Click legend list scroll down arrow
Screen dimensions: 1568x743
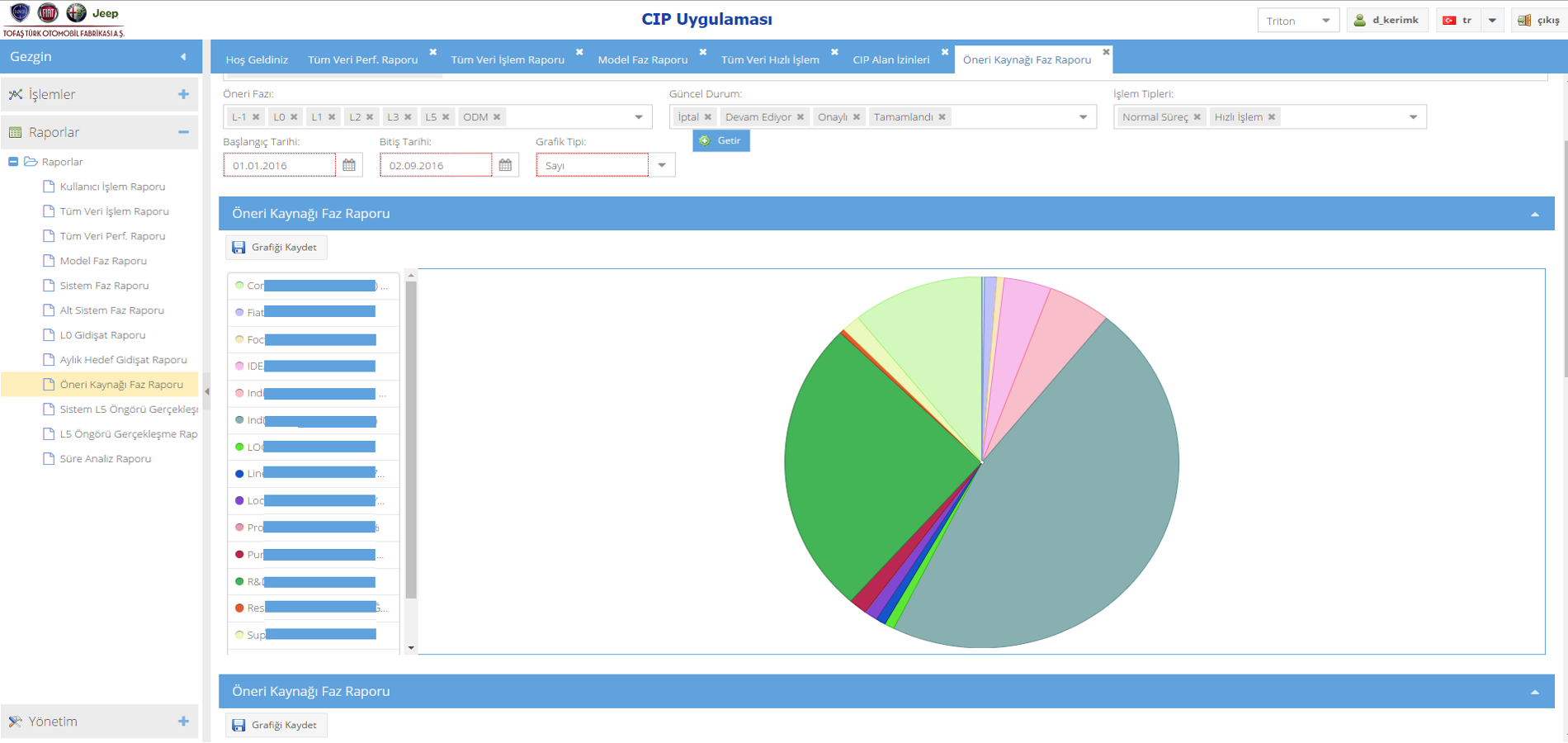coord(411,648)
